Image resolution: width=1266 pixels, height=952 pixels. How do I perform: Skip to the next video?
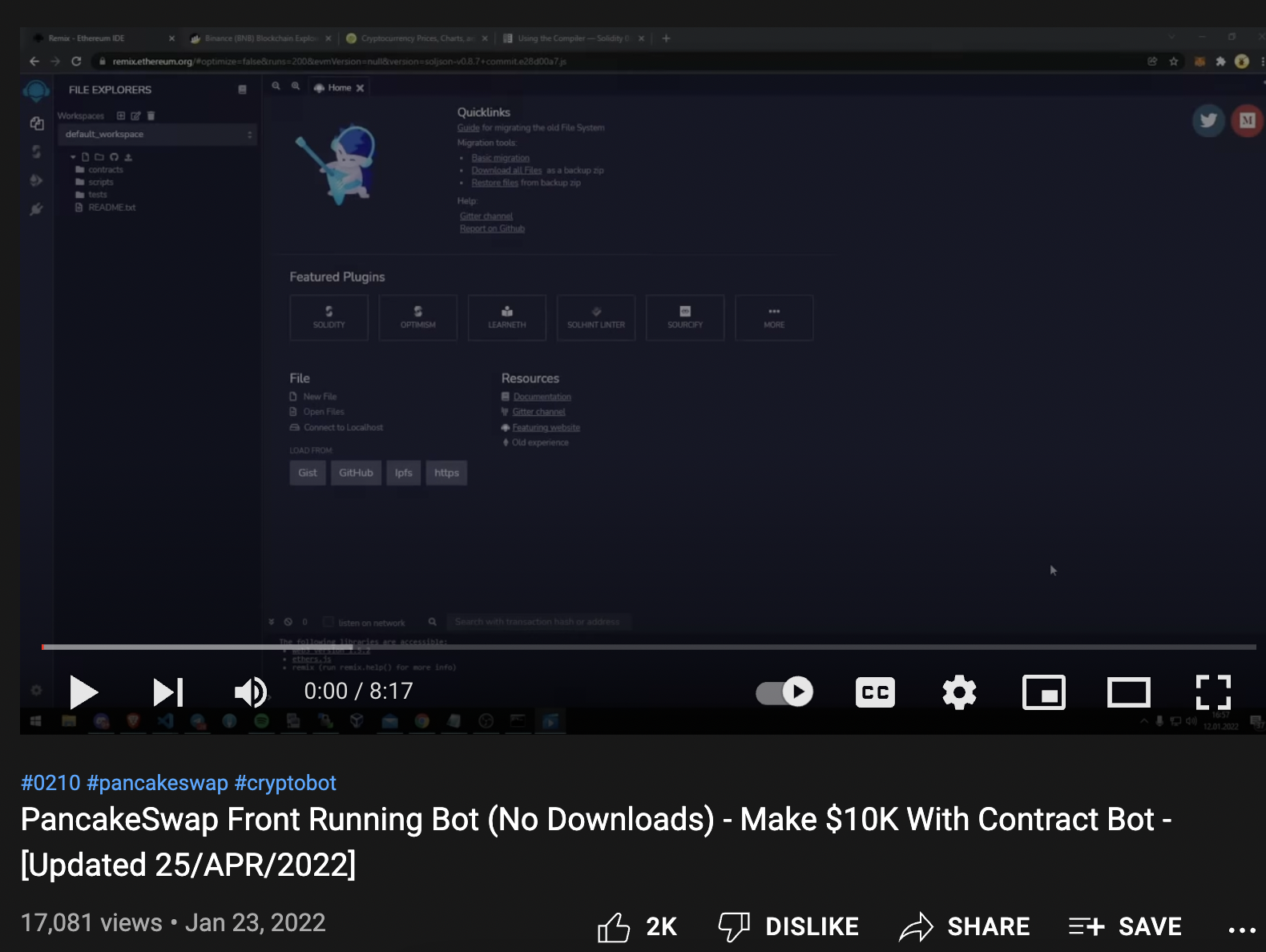[168, 692]
